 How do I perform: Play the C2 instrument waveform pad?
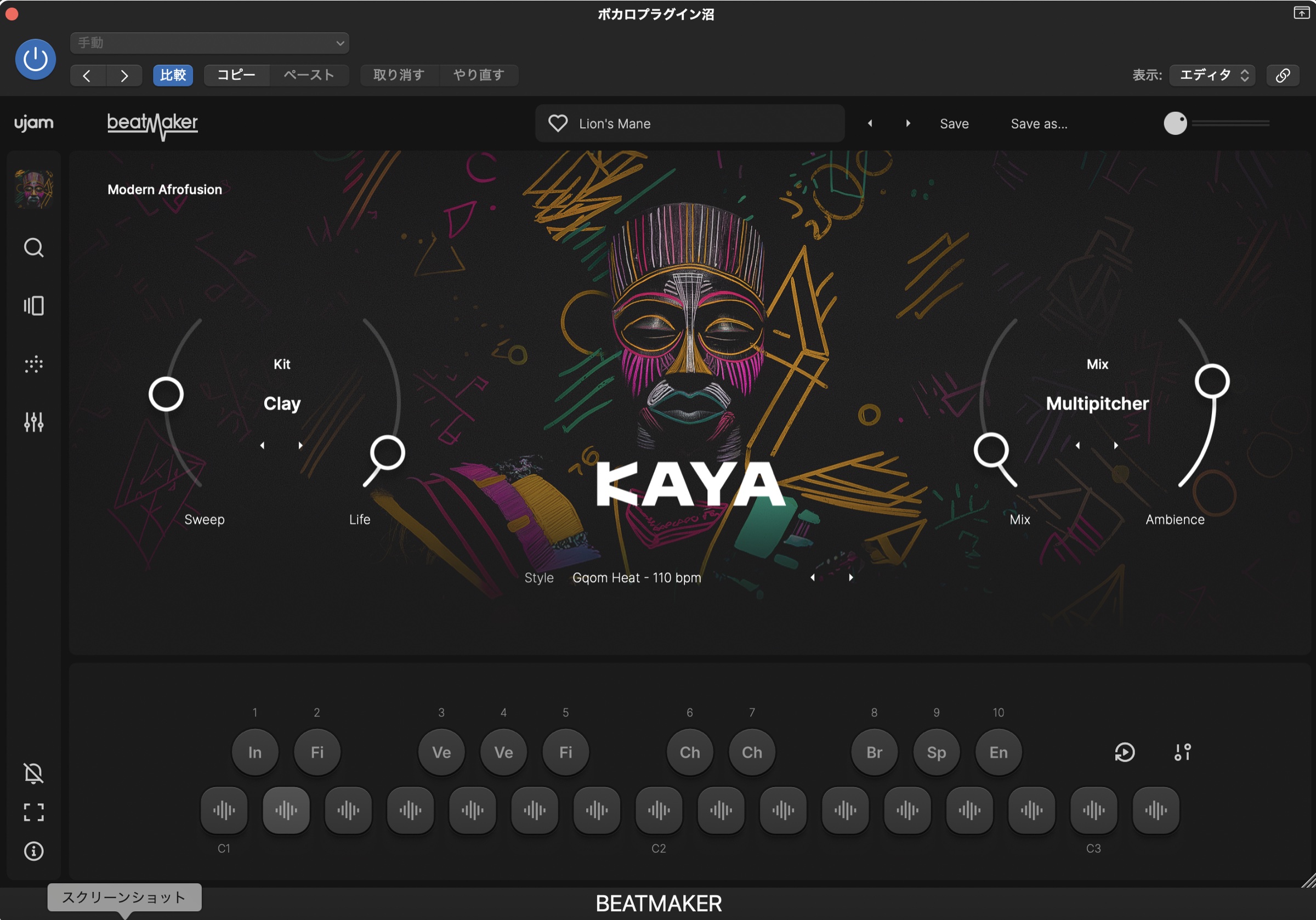pos(659,810)
